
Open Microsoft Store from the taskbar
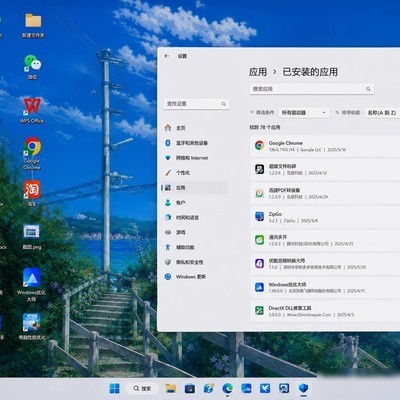(190, 388)
